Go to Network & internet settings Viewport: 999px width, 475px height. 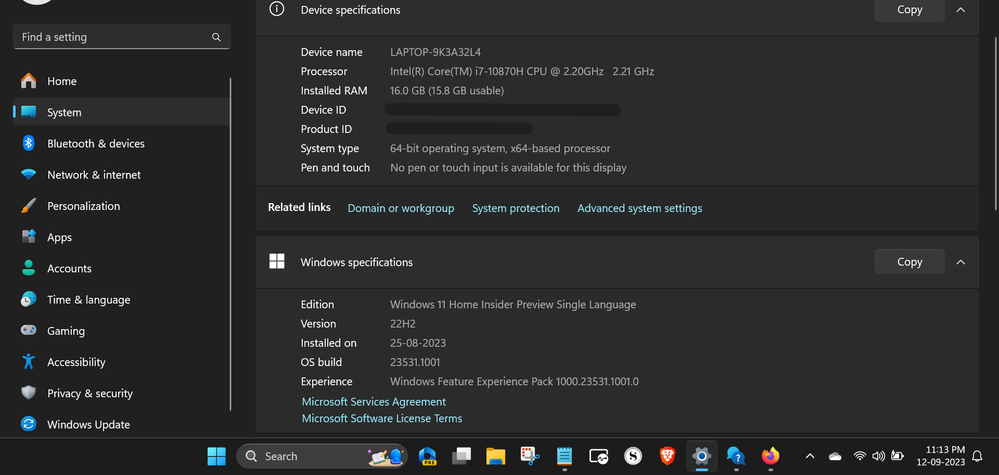(x=121, y=174)
